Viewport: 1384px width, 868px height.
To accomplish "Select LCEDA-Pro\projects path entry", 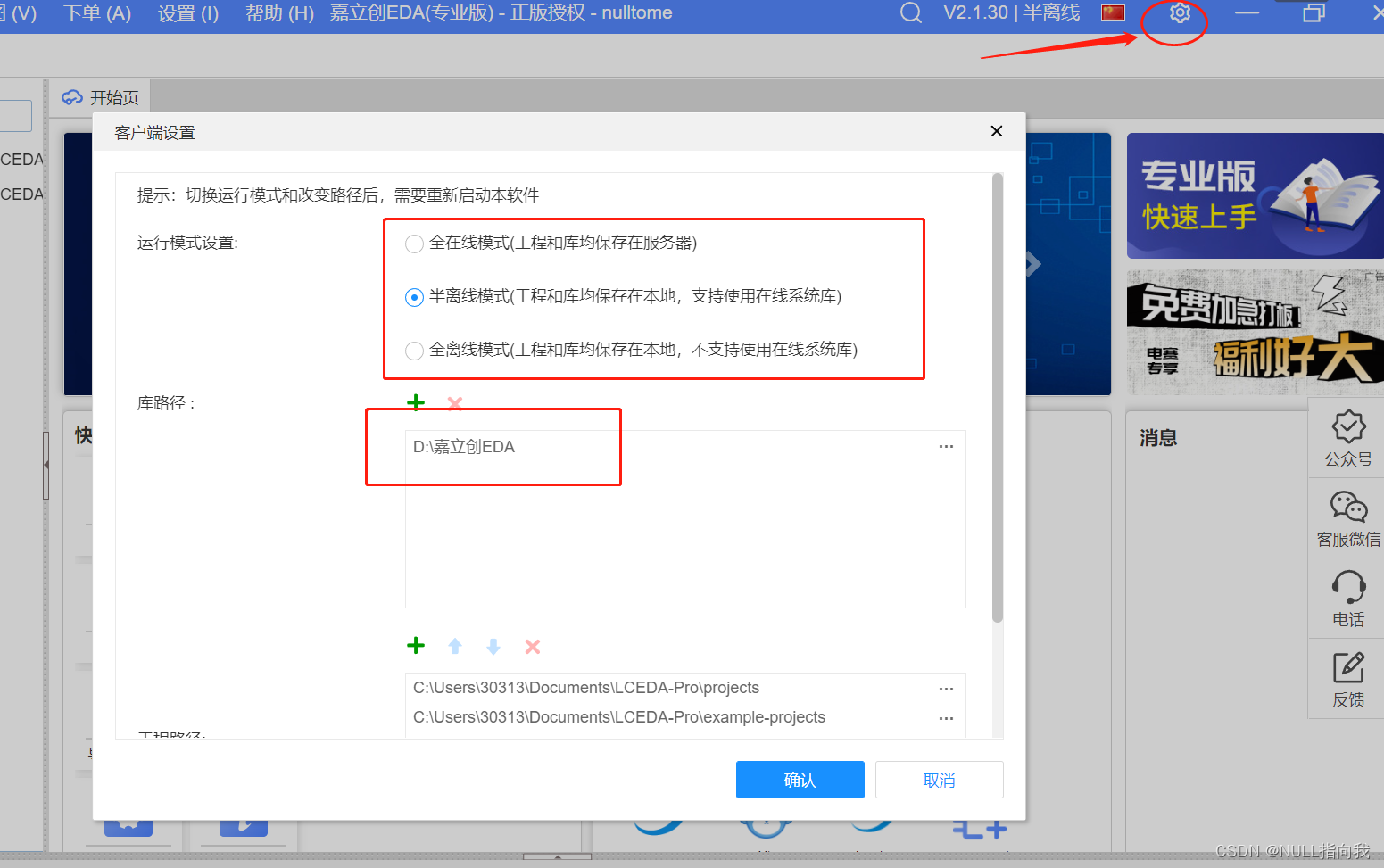I will 585,688.
